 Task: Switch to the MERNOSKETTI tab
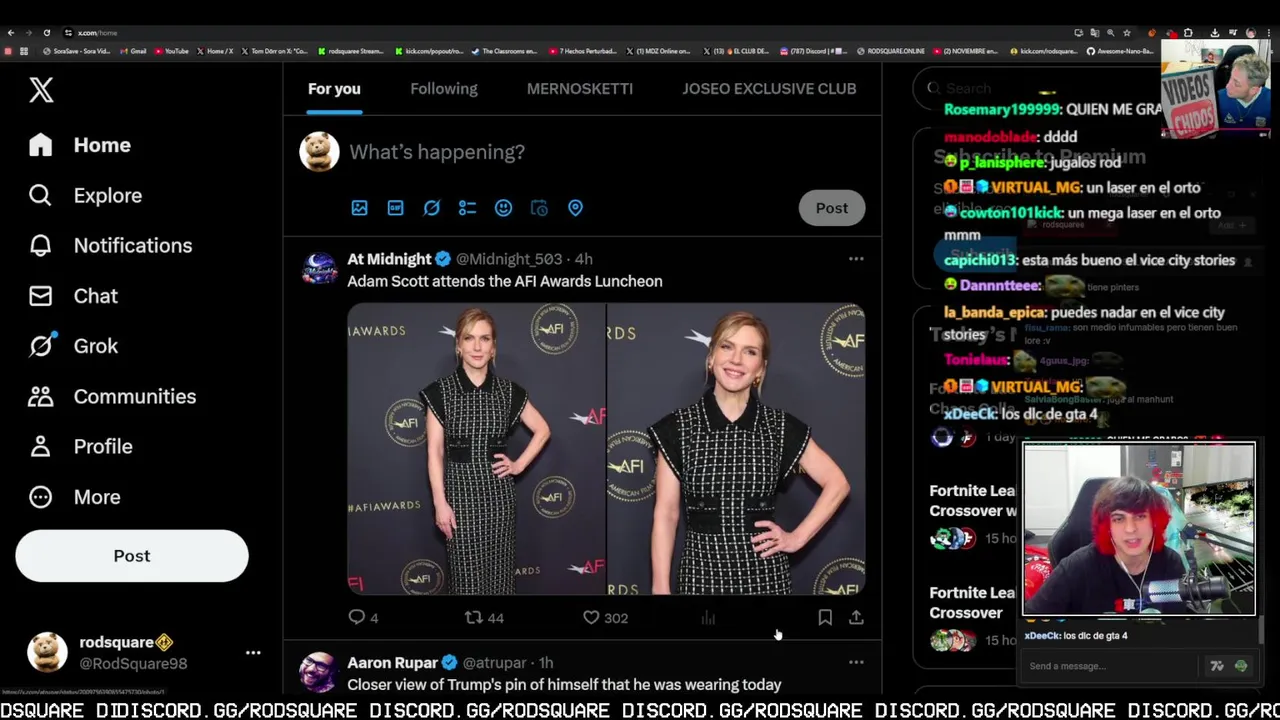(x=580, y=89)
